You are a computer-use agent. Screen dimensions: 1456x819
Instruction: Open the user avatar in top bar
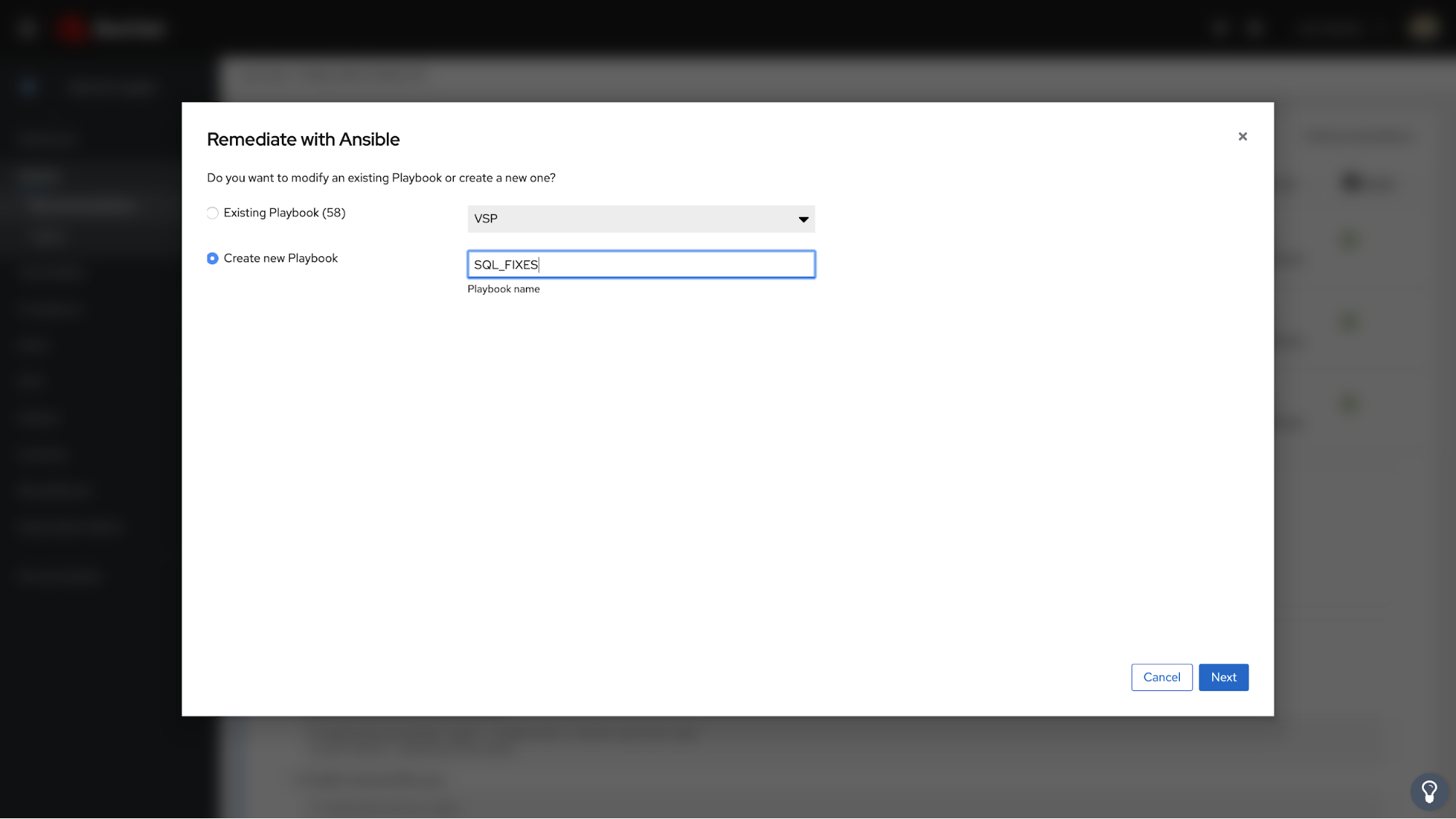click(x=1422, y=28)
